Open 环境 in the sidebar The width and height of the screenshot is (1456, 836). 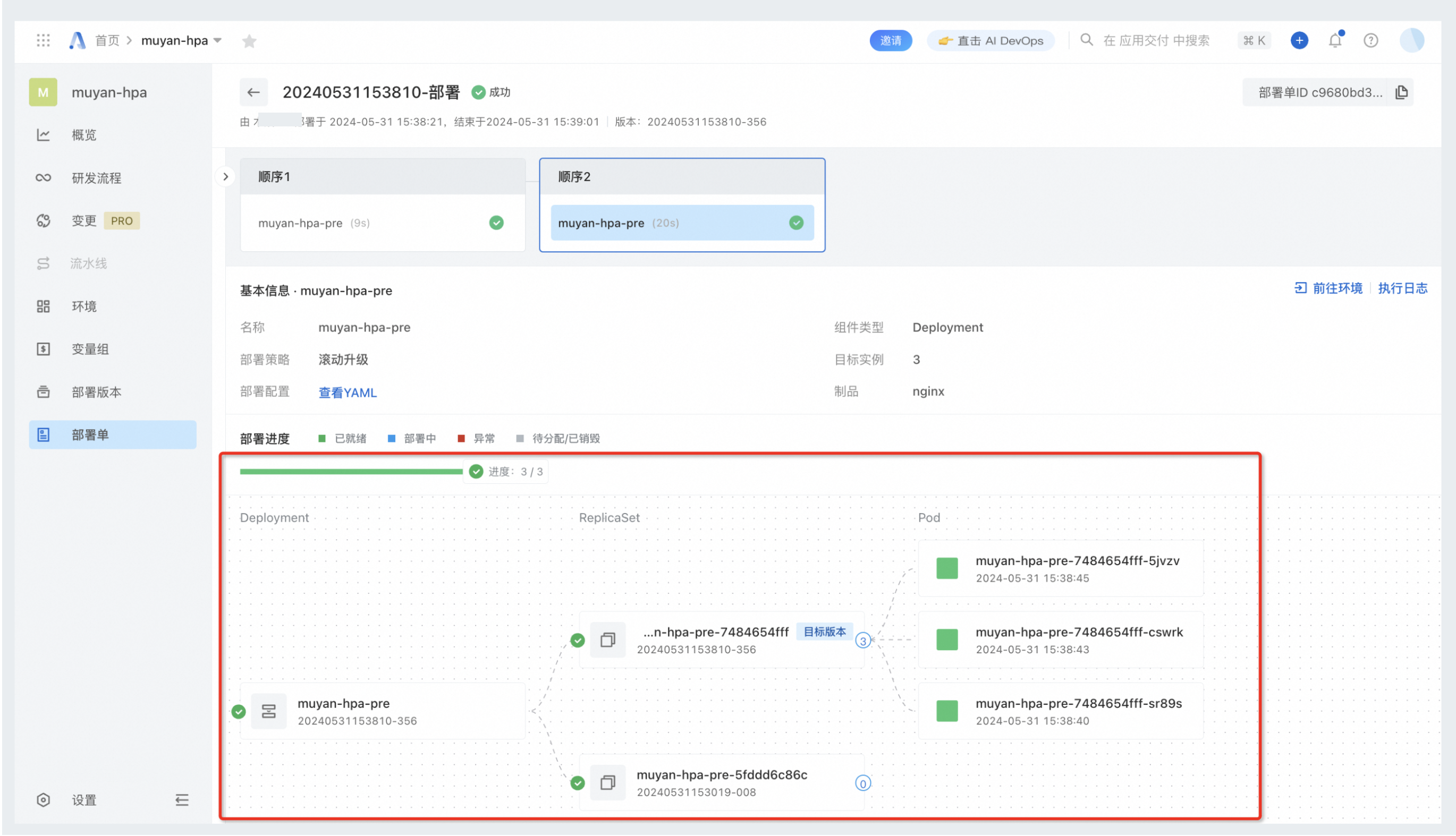(113, 306)
